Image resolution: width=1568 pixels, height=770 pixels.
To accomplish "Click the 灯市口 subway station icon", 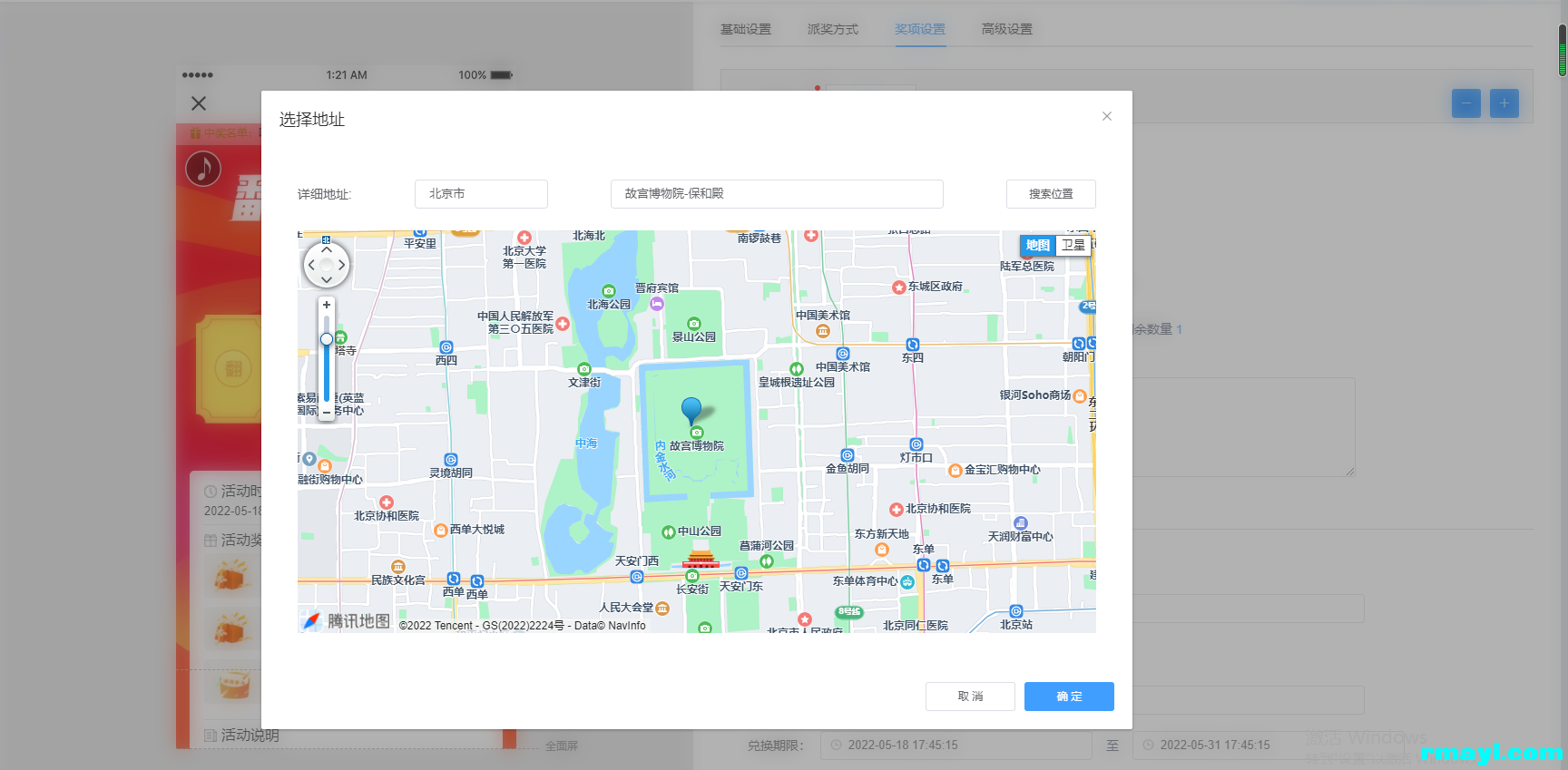I will (x=916, y=444).
